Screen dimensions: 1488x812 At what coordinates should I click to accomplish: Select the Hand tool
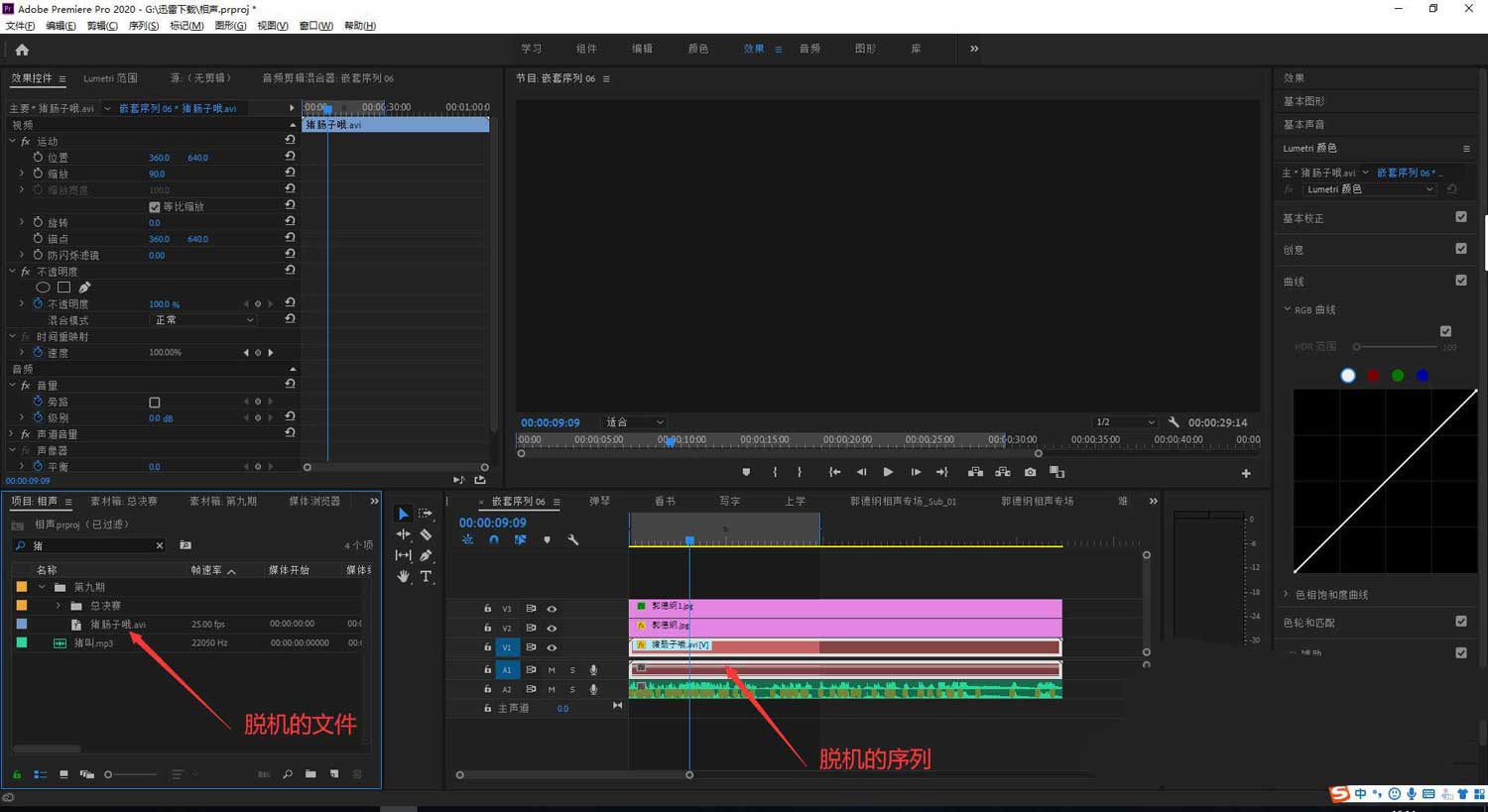(x=403, y=576)
